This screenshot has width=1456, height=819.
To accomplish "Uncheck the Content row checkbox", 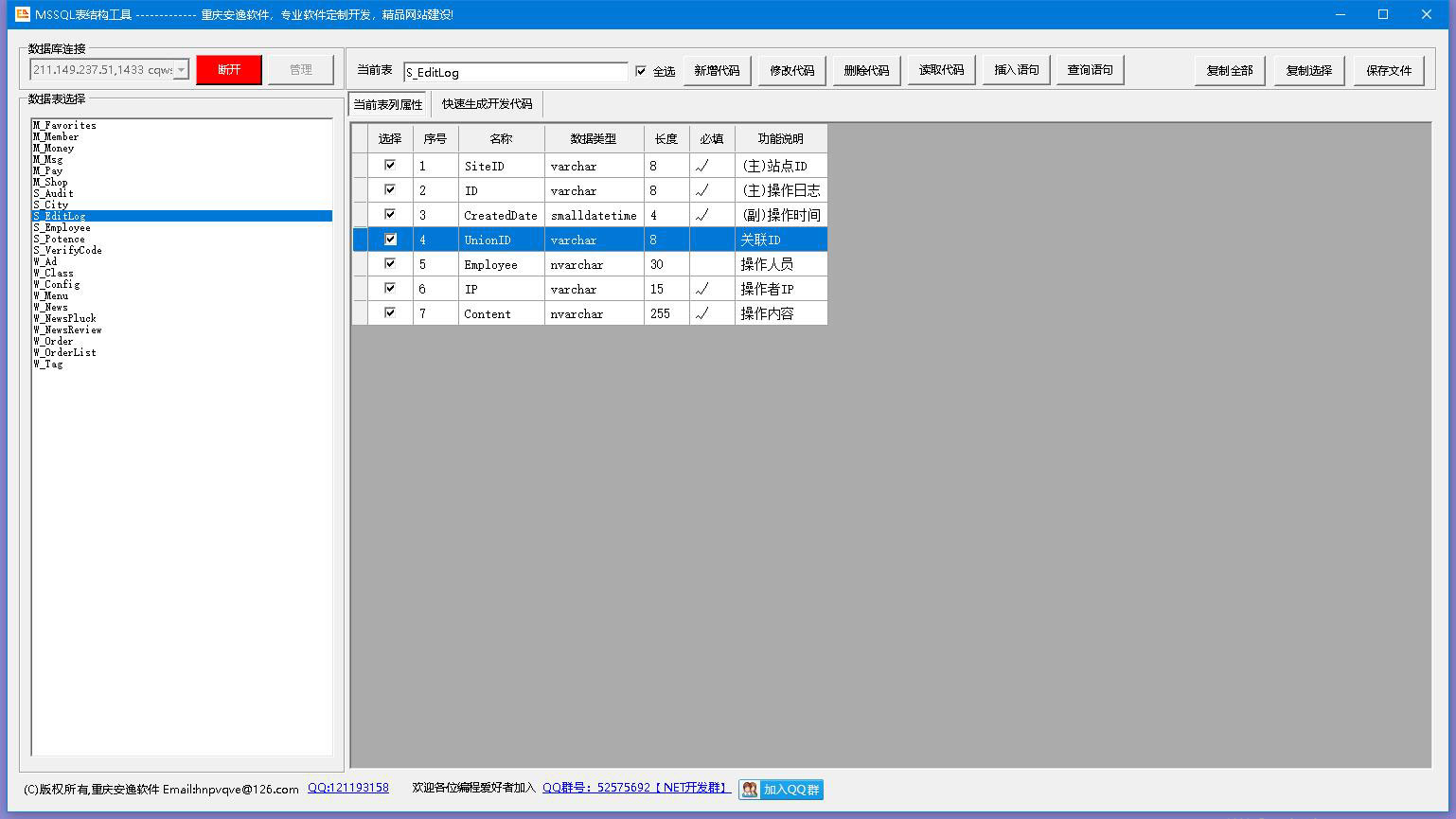I will point(390,313).
